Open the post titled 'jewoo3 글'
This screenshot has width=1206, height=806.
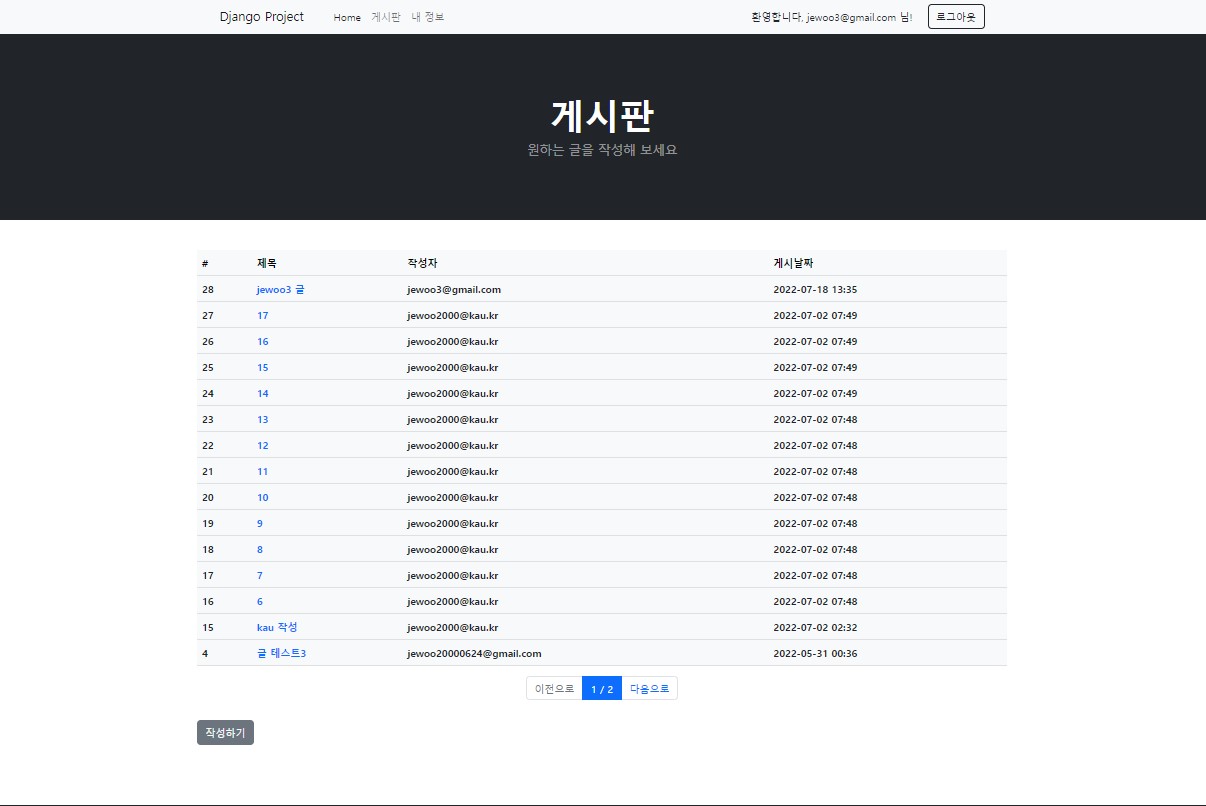coord(280,289)
